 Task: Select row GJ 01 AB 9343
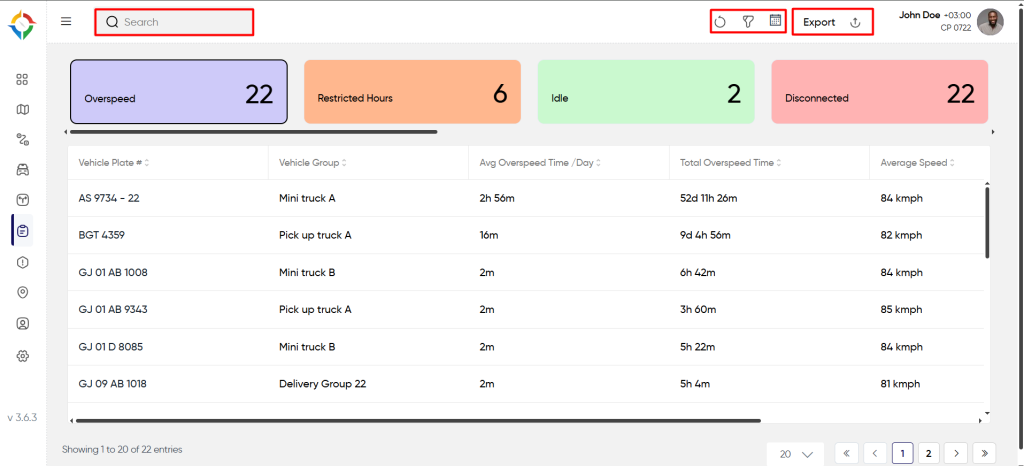(x=526, y=309)
